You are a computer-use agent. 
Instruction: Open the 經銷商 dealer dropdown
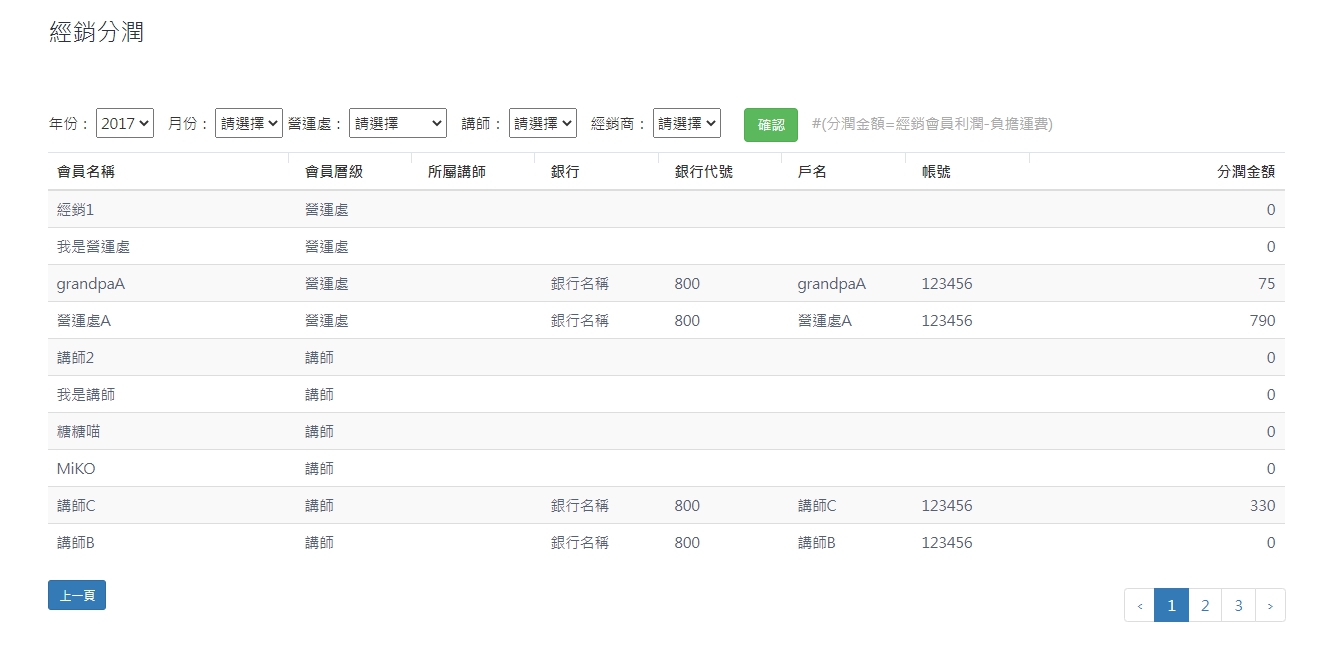coord(686,123)
